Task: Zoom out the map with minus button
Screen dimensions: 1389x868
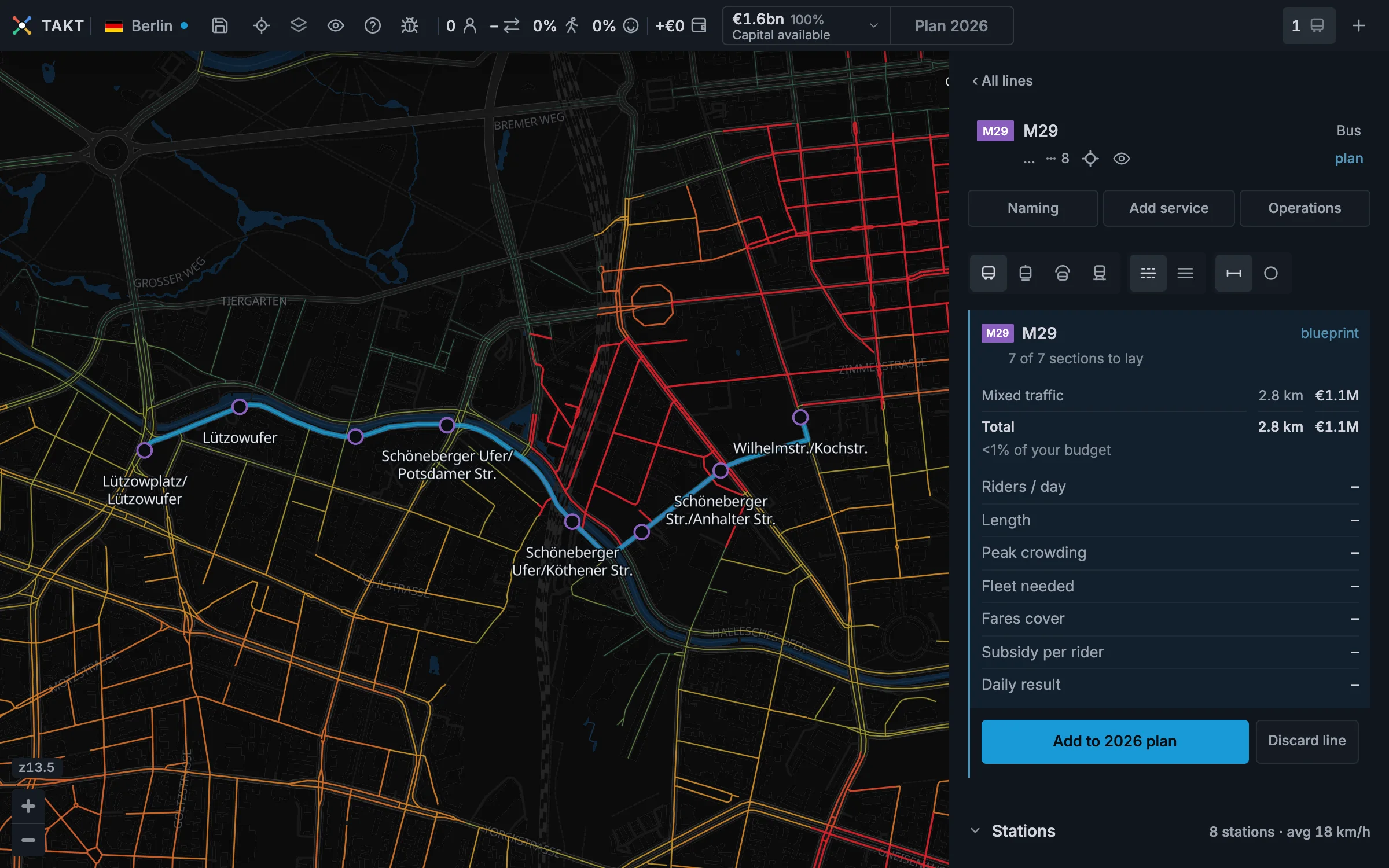Action: pos(28,840)
